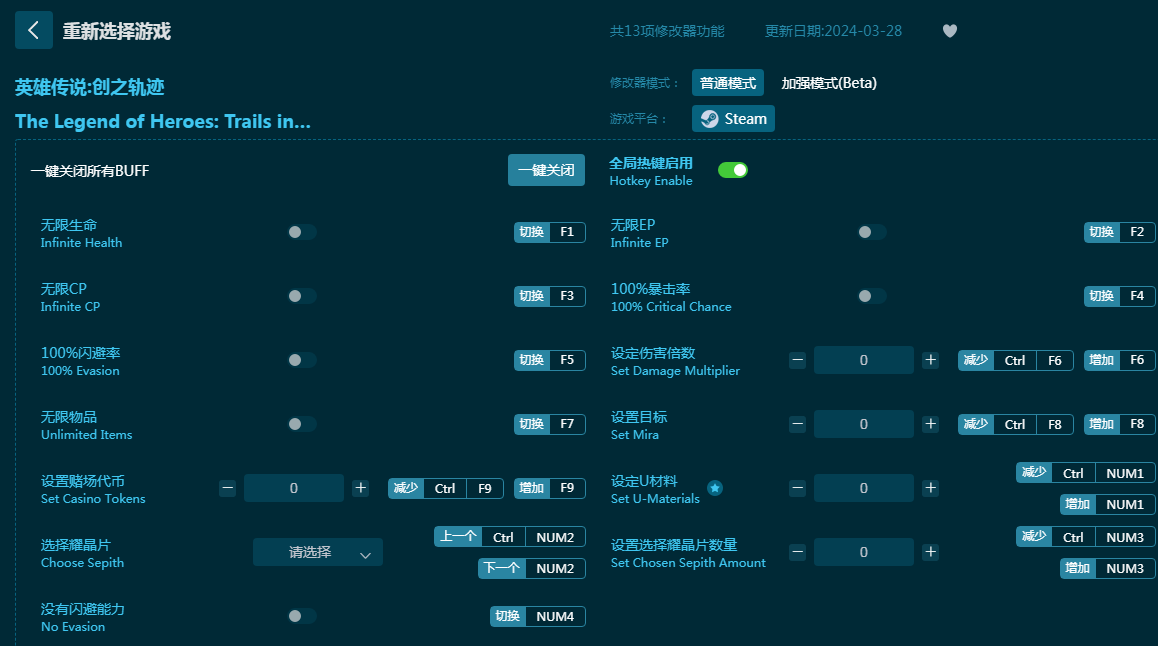
Task: Click 切换 NUM4 hotkey for No Evasion
Action: tap(538, 616)
